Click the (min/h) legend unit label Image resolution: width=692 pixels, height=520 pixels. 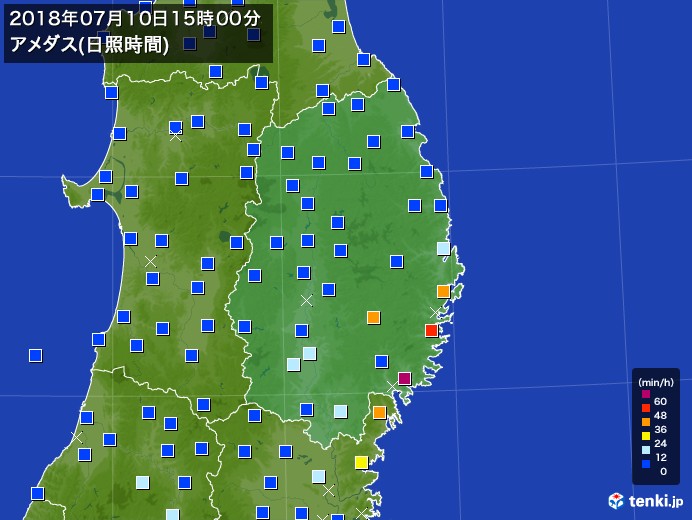[656, 382]
